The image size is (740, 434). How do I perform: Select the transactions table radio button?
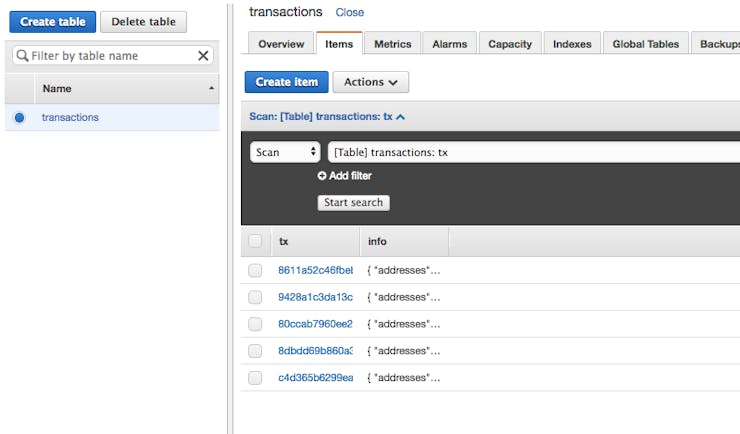pos(19,117)
